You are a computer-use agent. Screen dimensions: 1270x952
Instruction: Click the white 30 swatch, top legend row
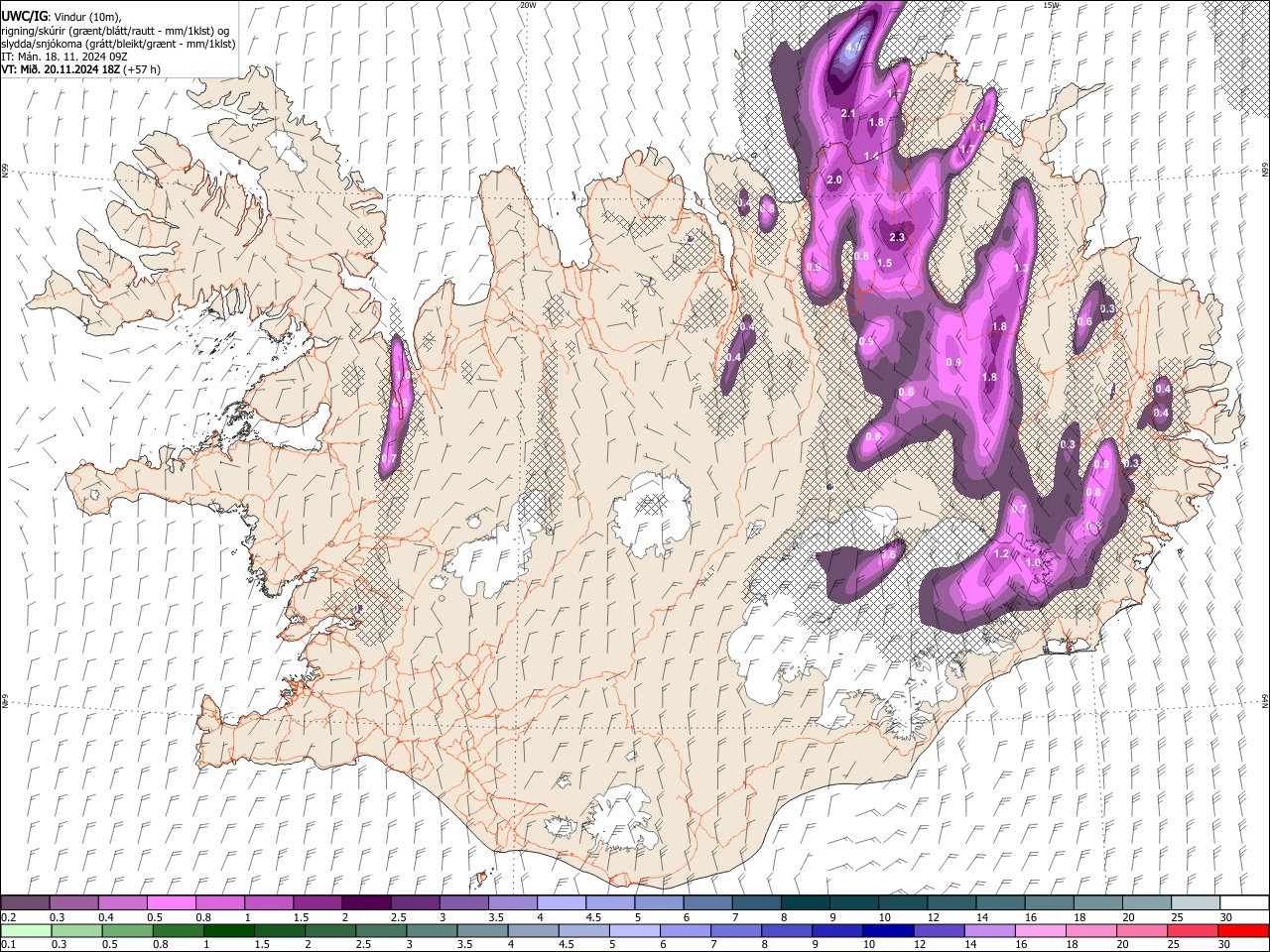pyautogui.click(x=1242, y=903)
